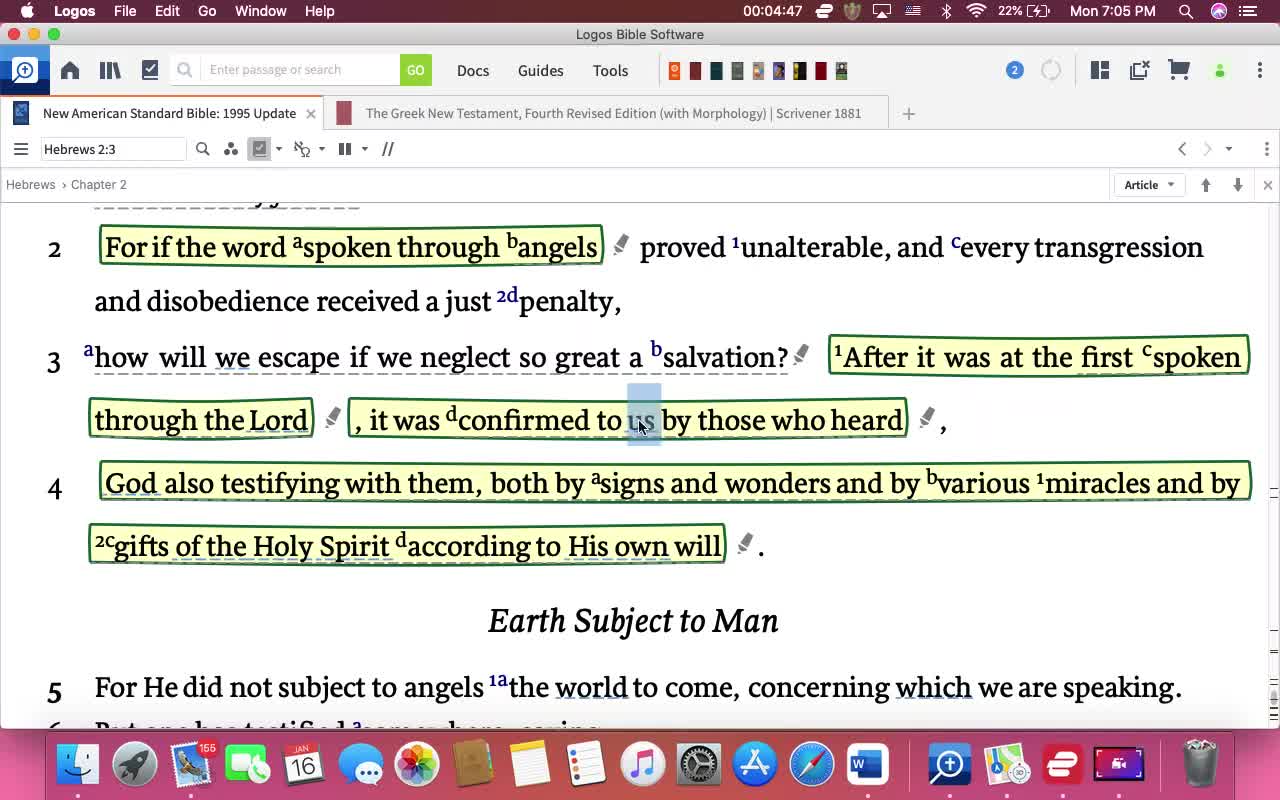The height and width of the screenshot is (800, 1280).
Task: Open the Layouts grid icon
Action: [x=1100, y=70]
